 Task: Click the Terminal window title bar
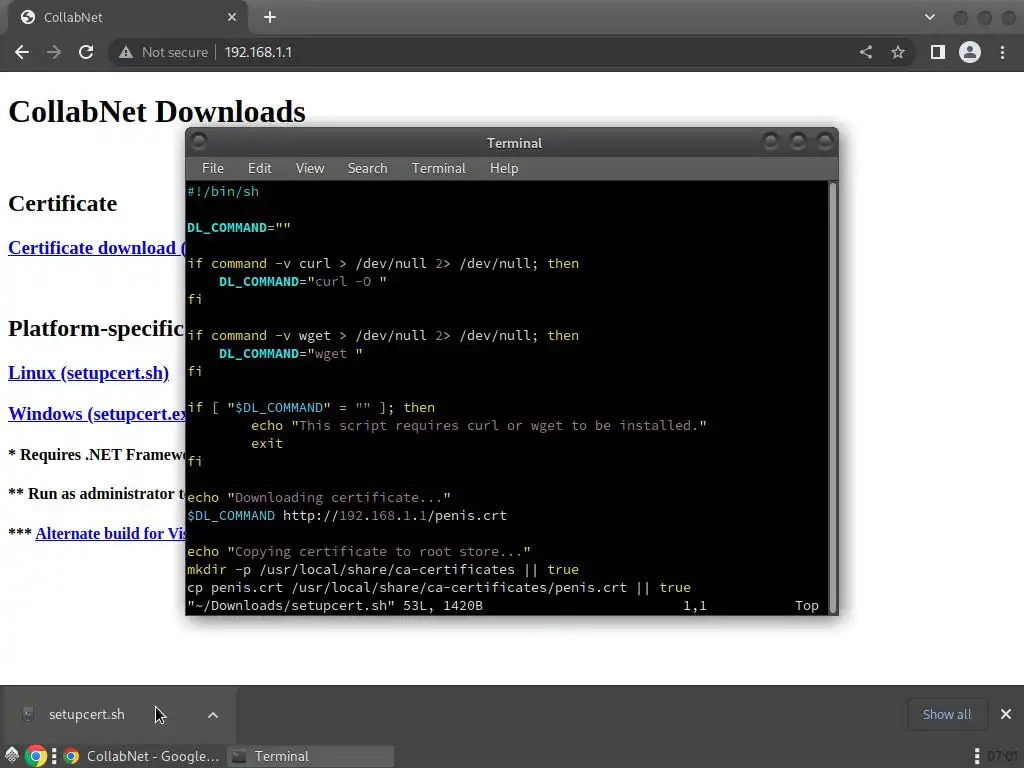pos(512,142)
